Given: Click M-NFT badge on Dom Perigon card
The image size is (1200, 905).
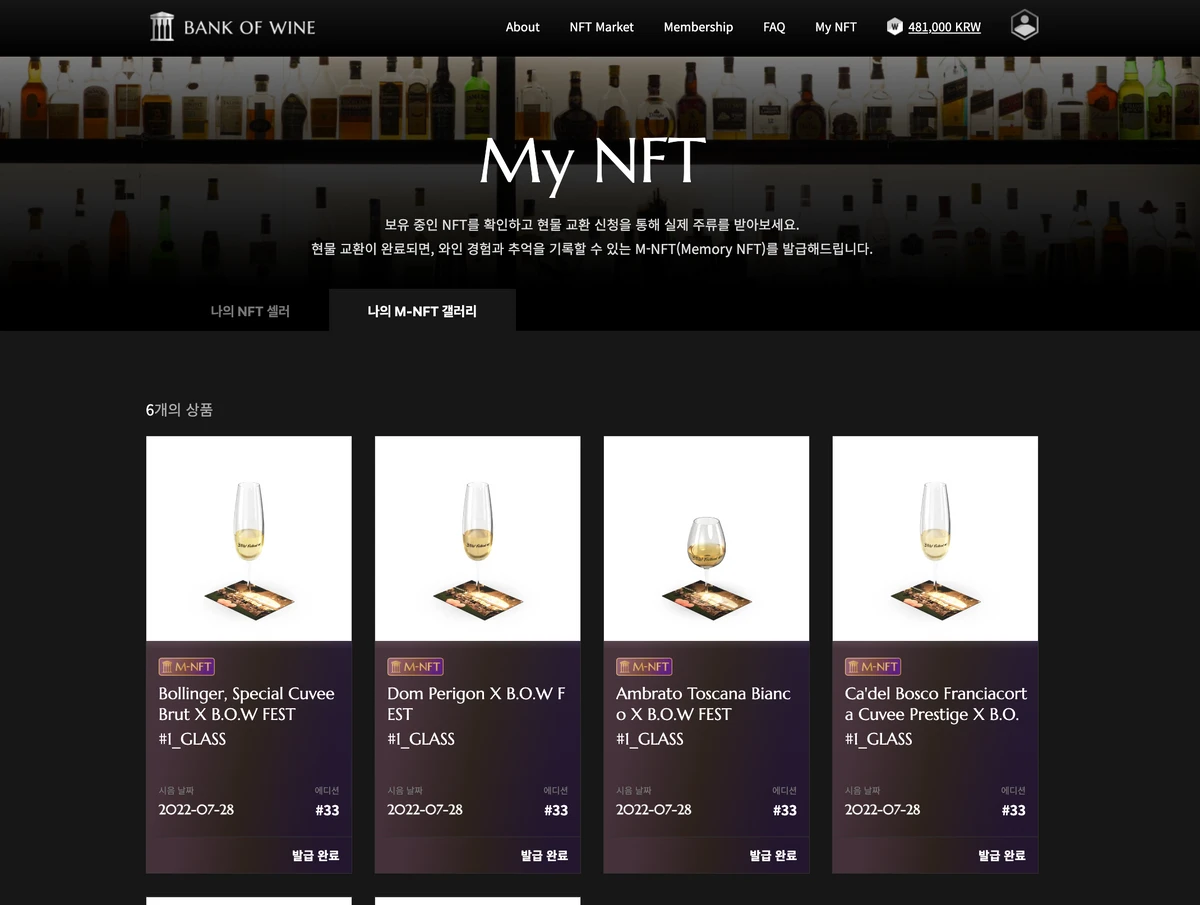Looking at the screenshot, I should [x=415, y=667].
